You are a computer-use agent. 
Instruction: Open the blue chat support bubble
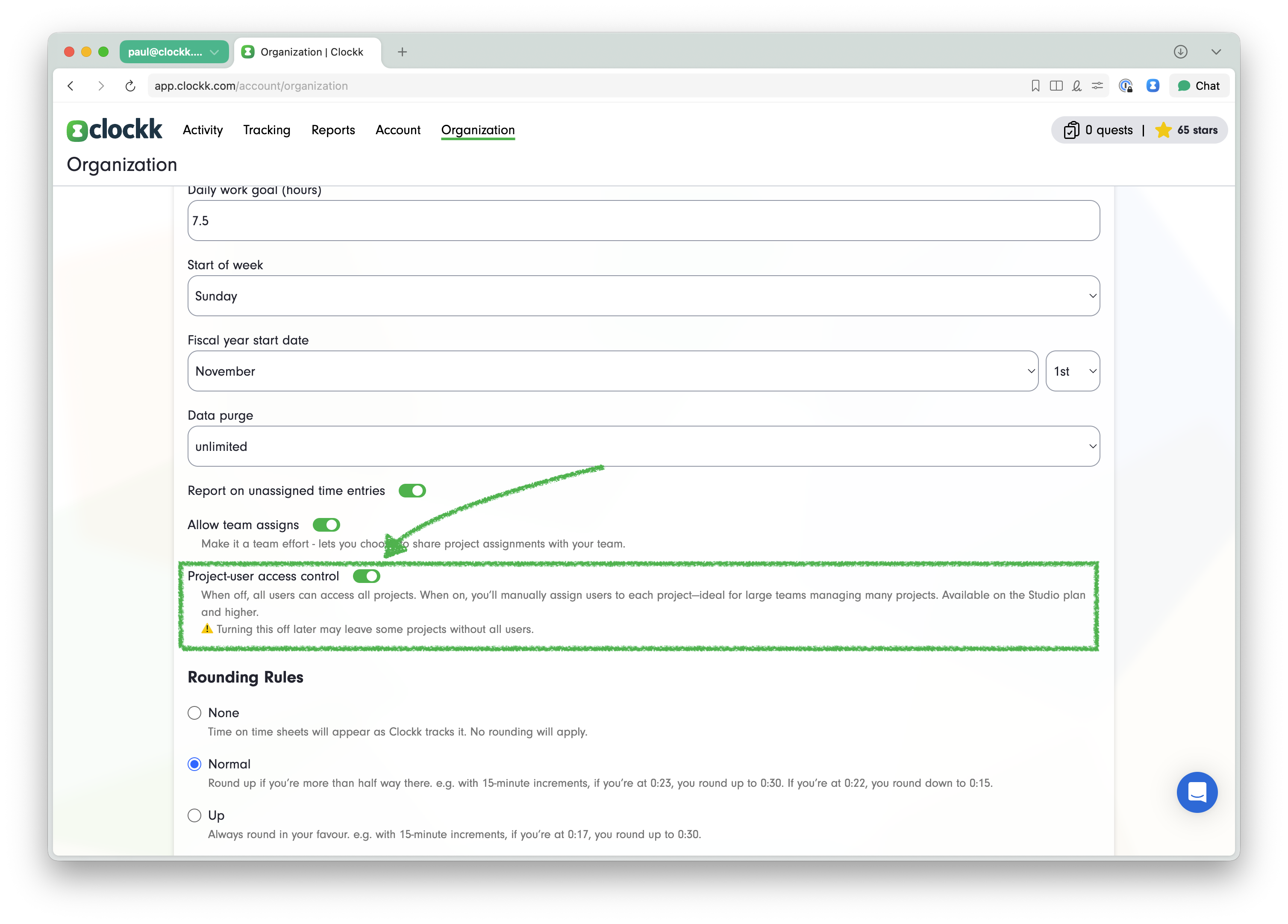coord(1197,792)
